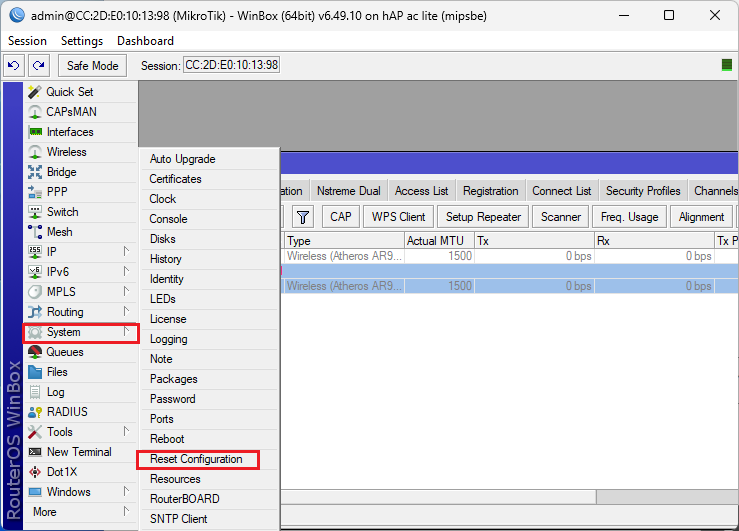Click the Session address input field
This screenshot has width=739, height=531.
pyautogui.click(x=231, y=65)
